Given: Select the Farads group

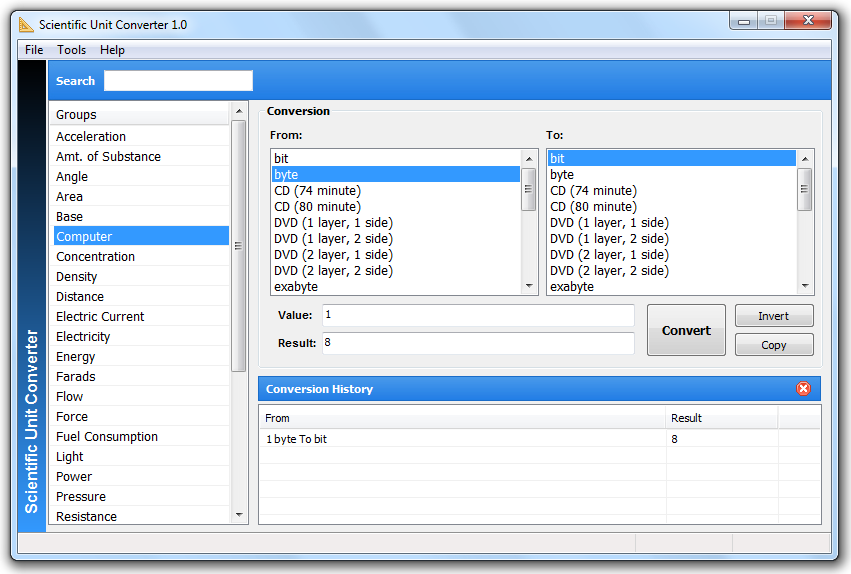Looking at the screenshot, I should 141,377.
